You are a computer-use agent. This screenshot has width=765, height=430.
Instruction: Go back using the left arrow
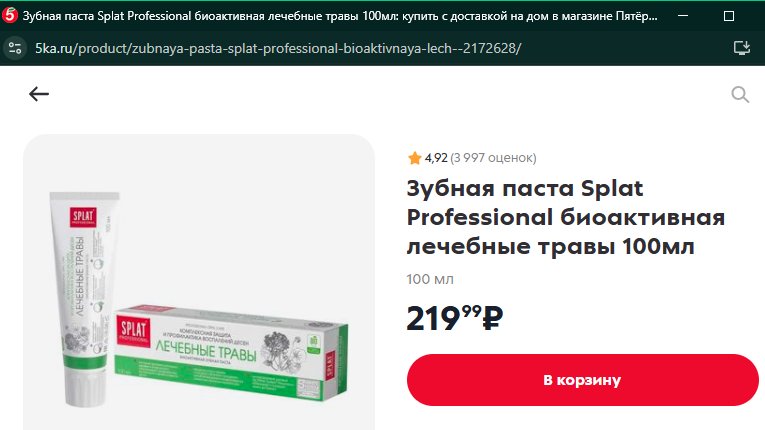[39, 94]
